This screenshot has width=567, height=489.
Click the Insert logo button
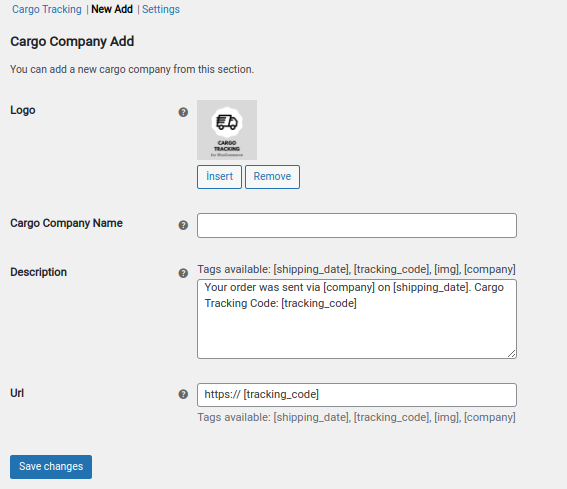pos(219,177)
